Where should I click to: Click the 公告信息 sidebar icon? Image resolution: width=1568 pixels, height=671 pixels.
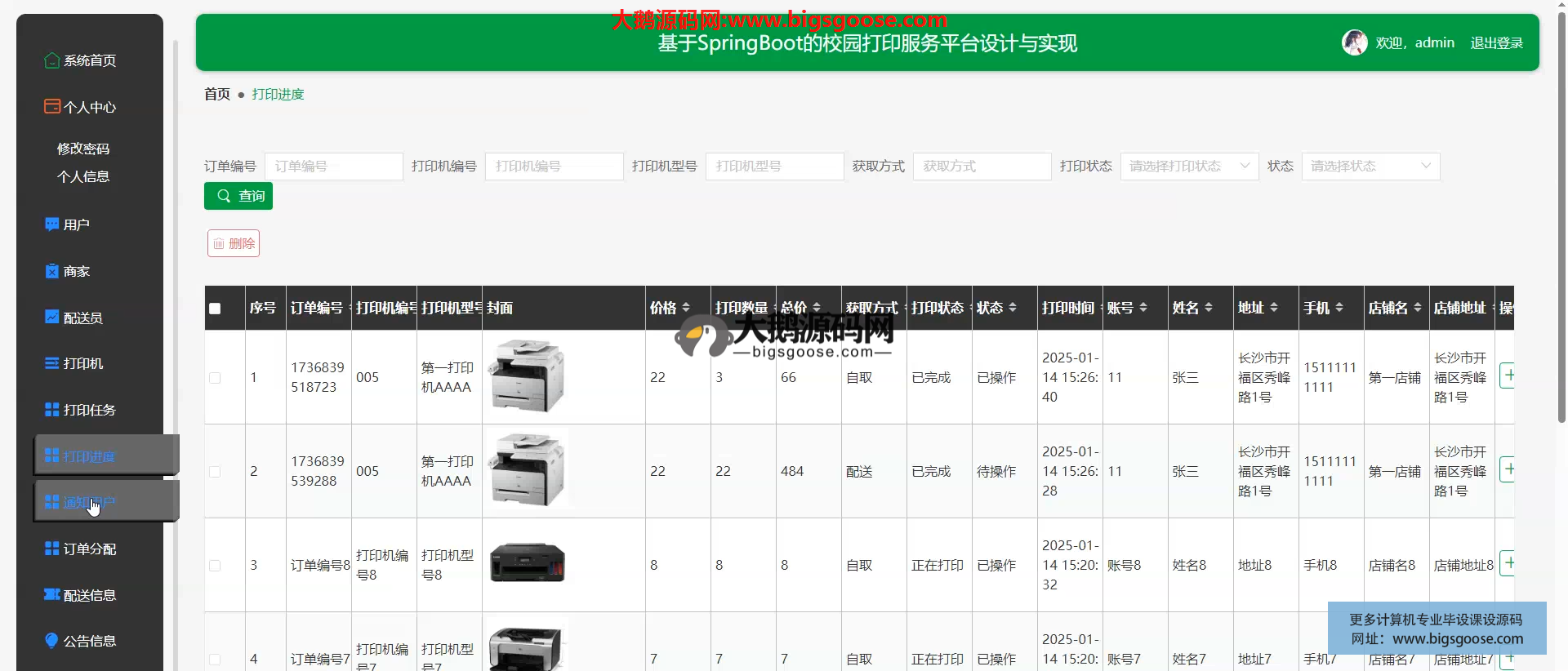(x=51, y=641)
